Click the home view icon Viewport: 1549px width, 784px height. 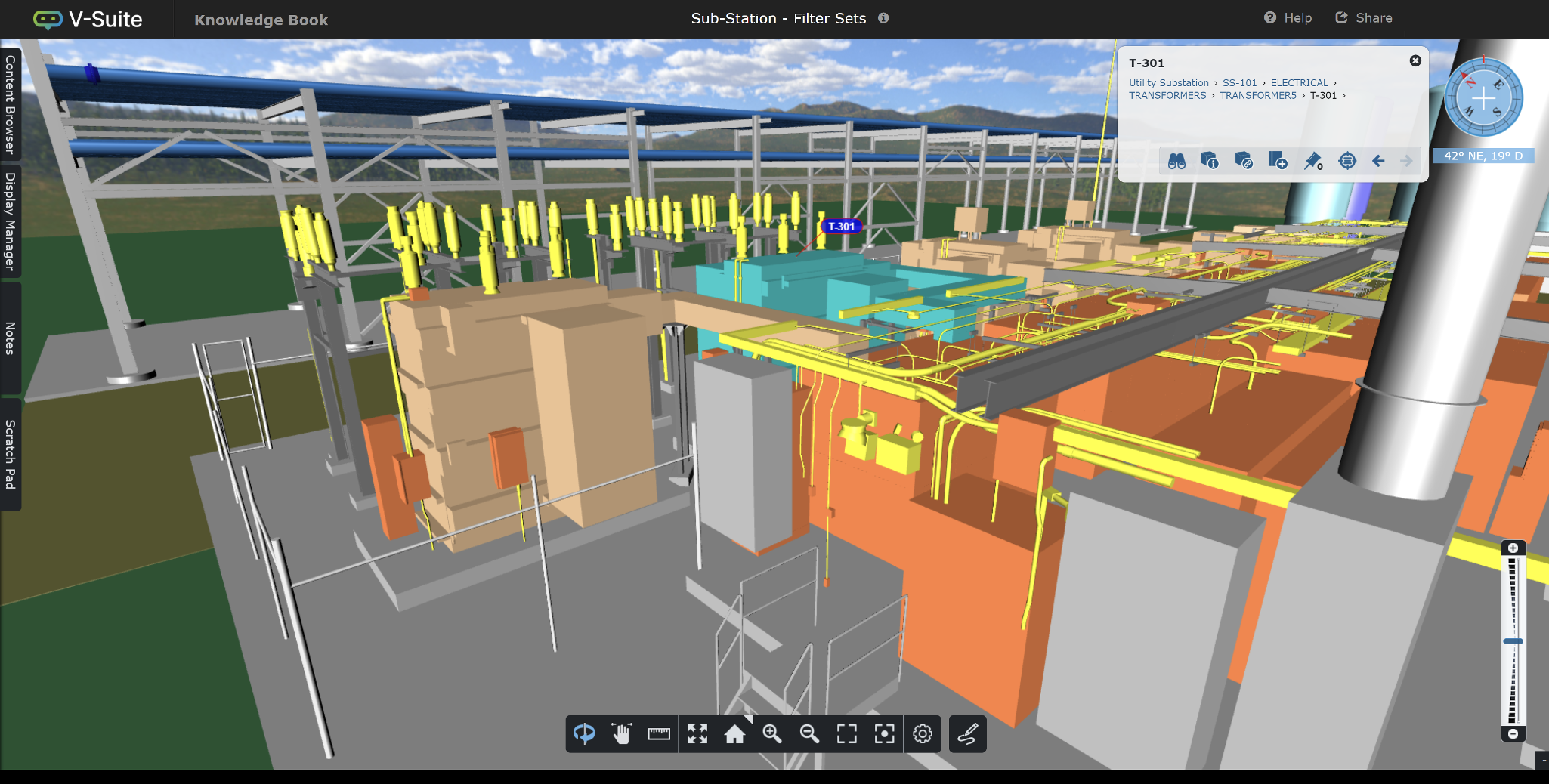click(x=735, y=733)
